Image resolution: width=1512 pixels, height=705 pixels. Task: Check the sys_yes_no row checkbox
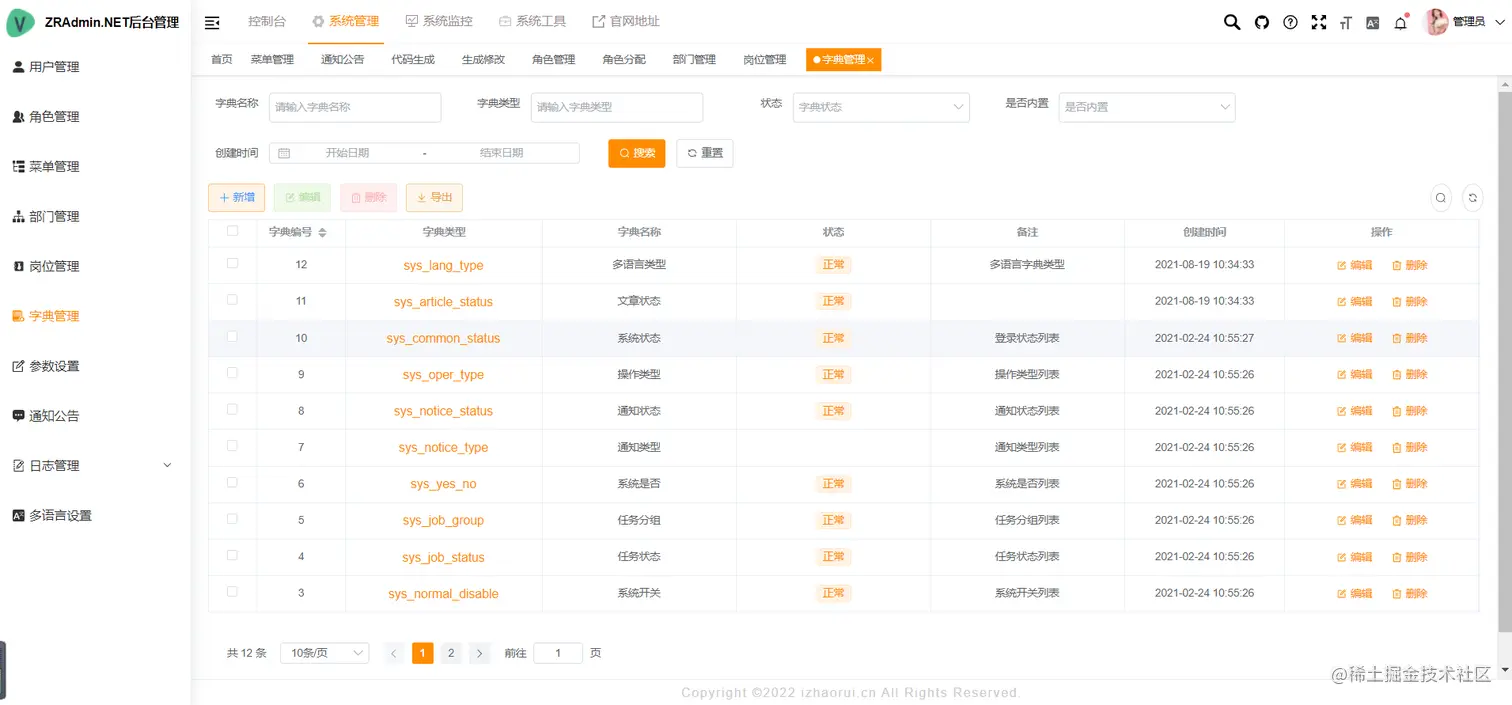(233, 482)
